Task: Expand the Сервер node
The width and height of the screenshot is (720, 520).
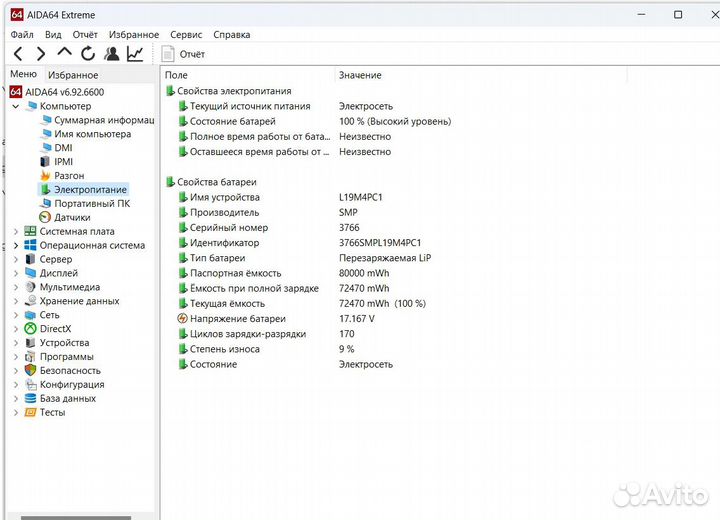Action: [16, 259]
